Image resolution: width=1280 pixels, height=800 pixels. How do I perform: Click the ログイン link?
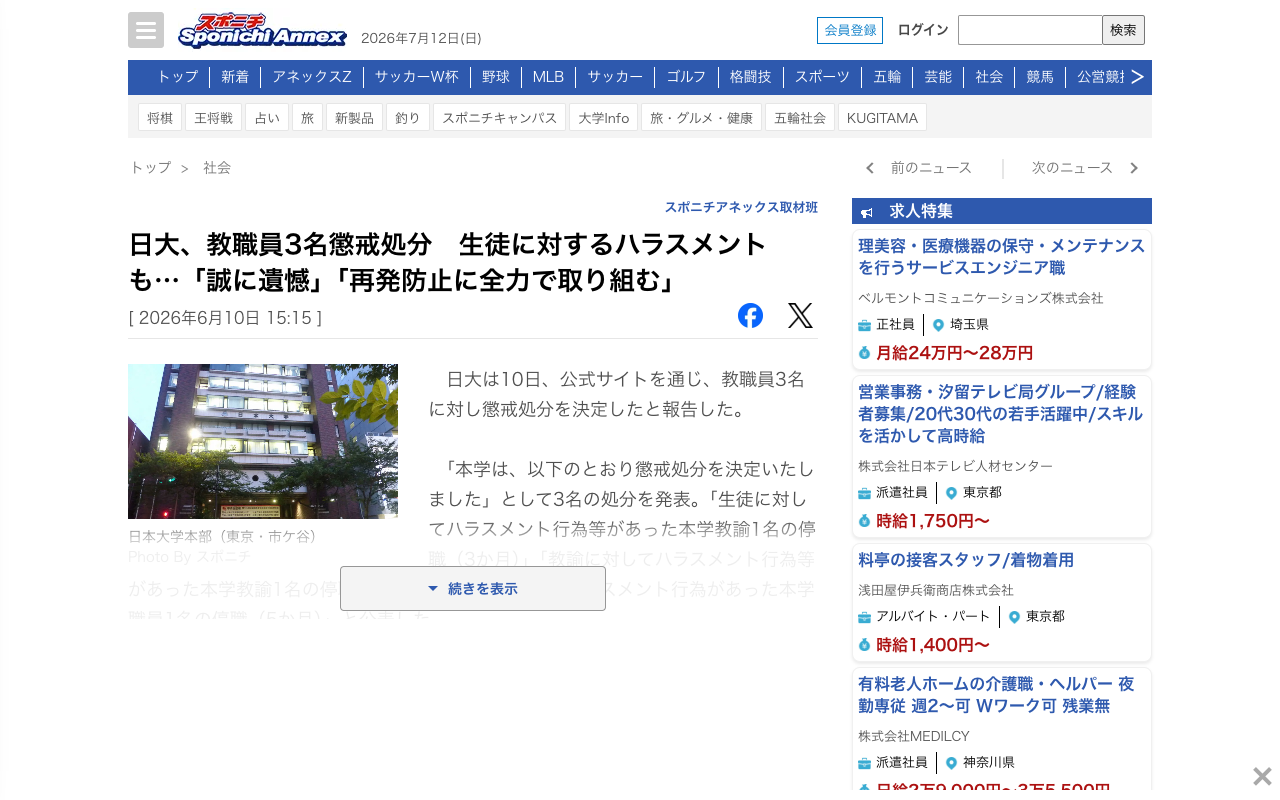(923, 30)
